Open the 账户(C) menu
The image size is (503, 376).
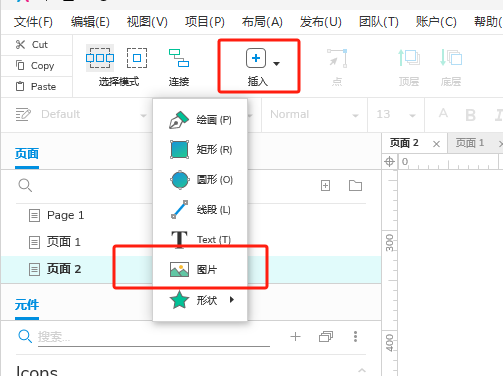pos(436,22)
